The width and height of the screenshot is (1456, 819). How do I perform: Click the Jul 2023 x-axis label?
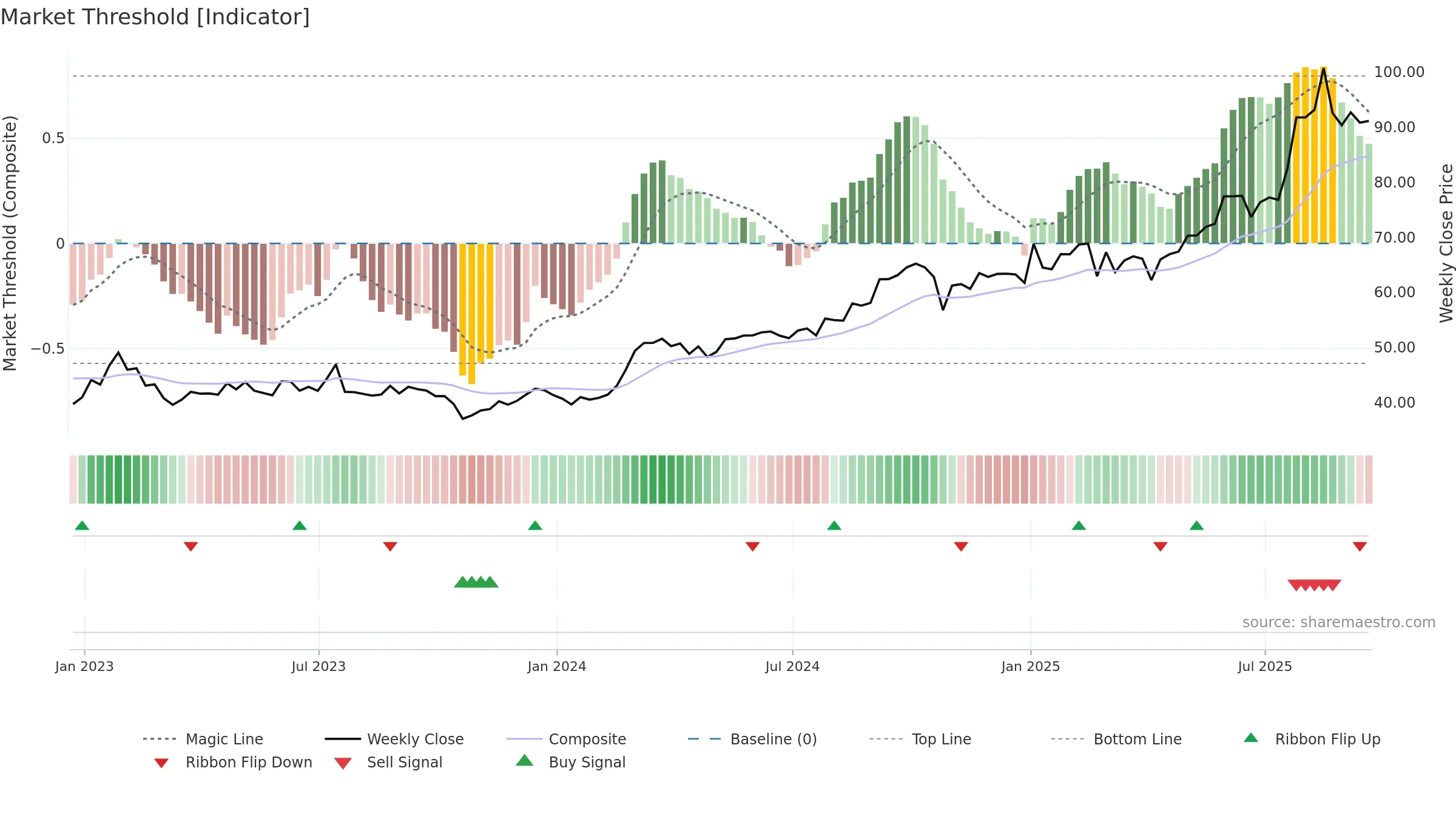(x=318, y=666)
